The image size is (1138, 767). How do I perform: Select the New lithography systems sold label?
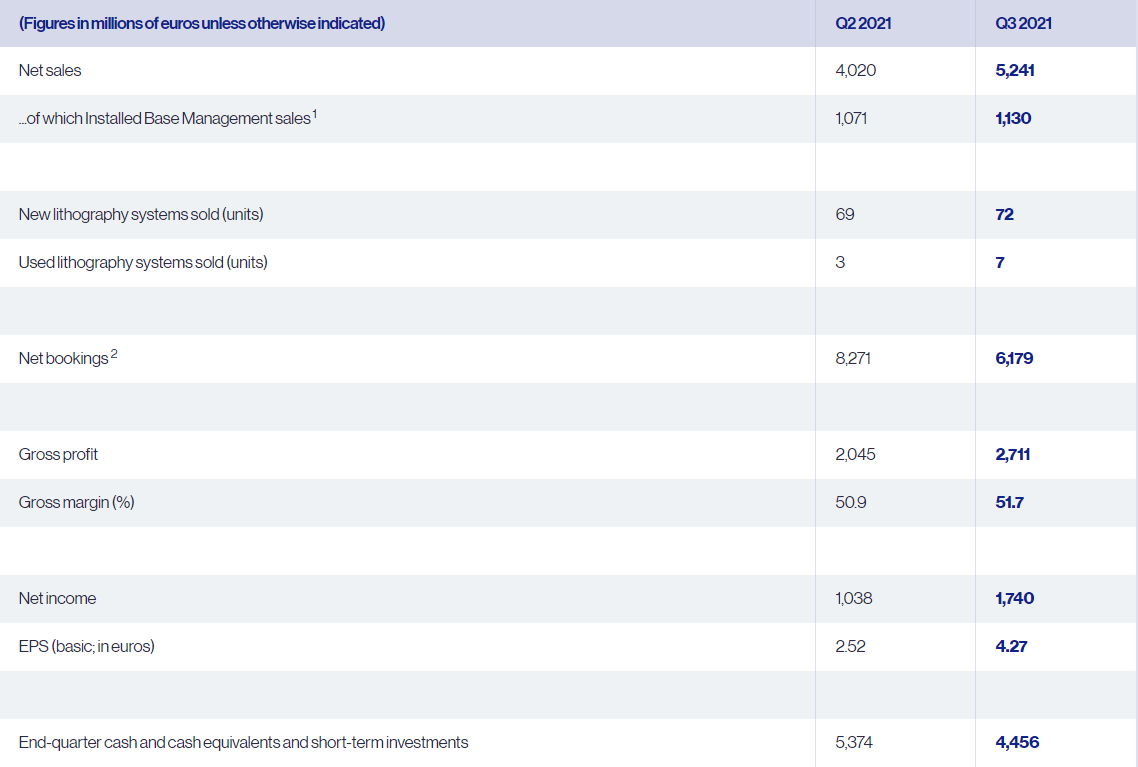click(x=141, y=214)
